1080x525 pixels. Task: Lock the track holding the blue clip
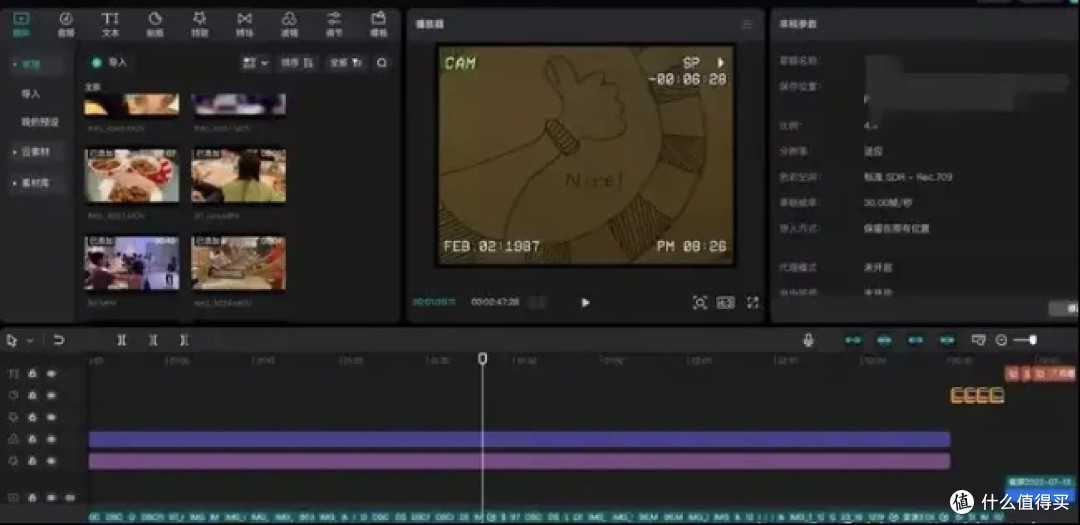click(32, 439)
